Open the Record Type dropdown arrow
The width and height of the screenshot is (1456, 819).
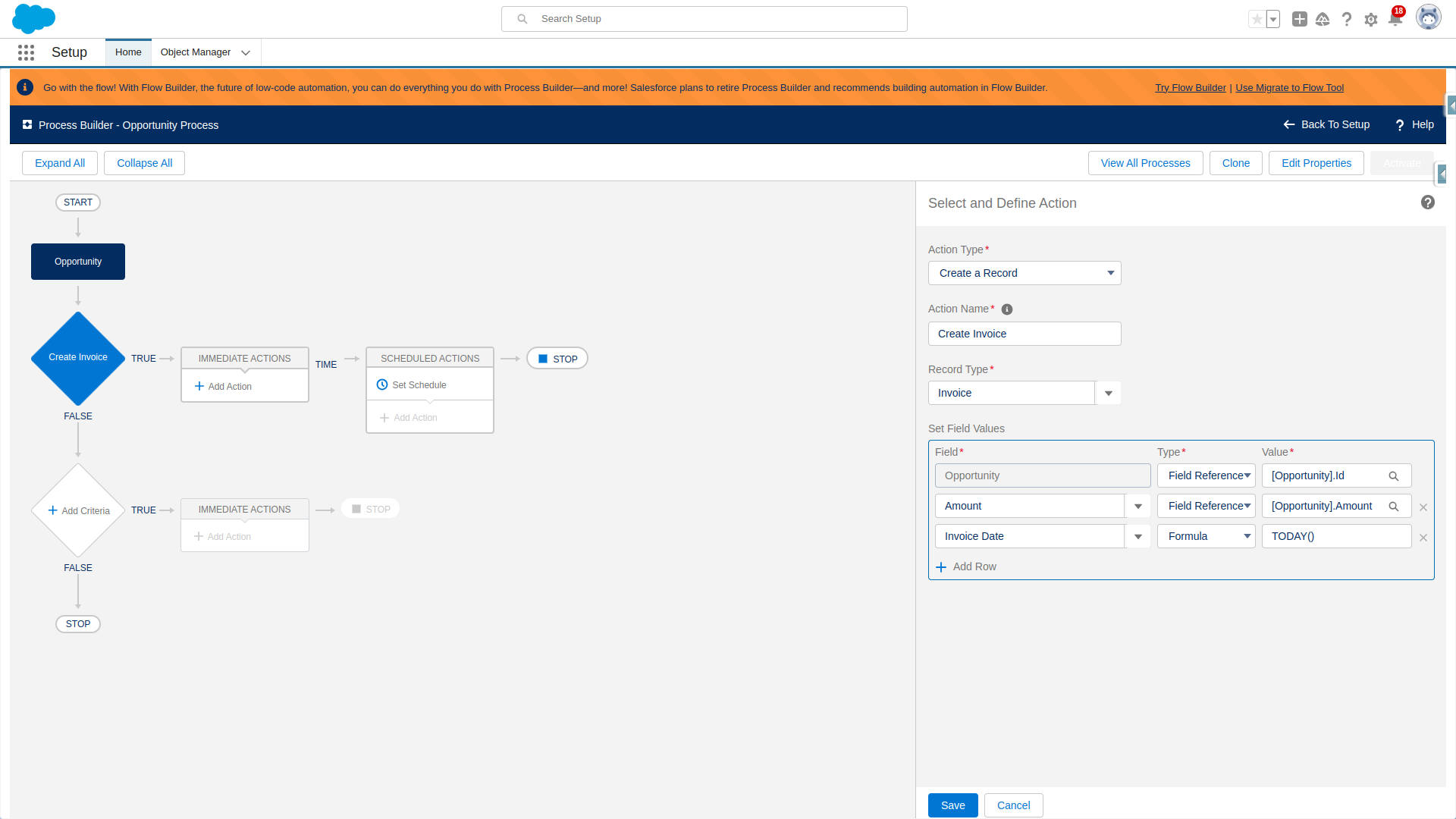(x=1108, y=393)
